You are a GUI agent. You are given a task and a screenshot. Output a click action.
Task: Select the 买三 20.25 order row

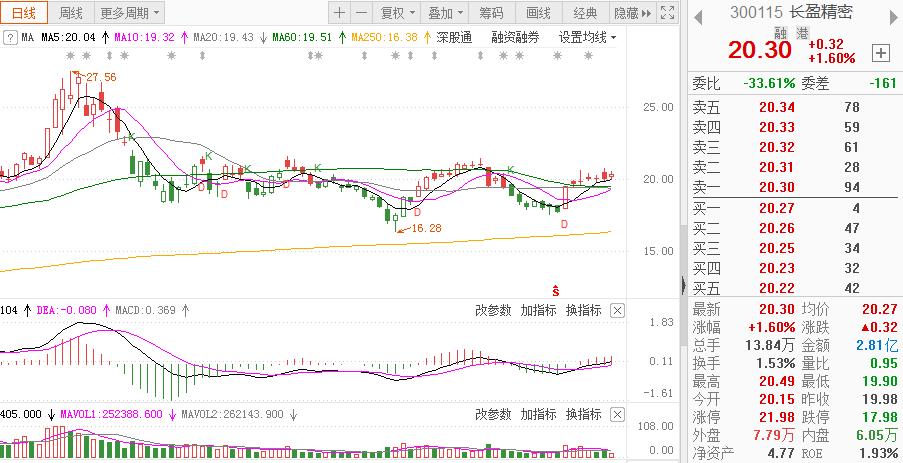pos(795,249)
